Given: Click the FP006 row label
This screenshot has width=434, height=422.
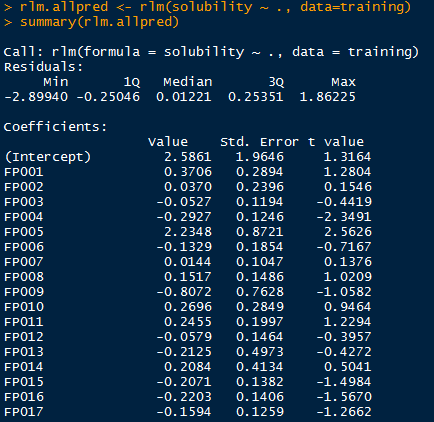Looking at the screenshot, I should click(24, 247).
